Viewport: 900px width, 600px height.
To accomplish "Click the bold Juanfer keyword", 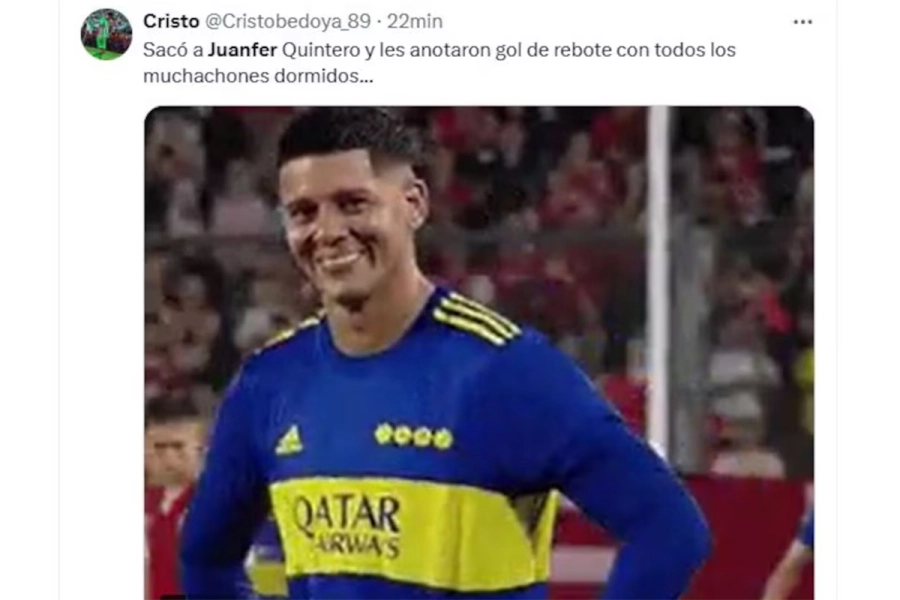I will [242, 50].
